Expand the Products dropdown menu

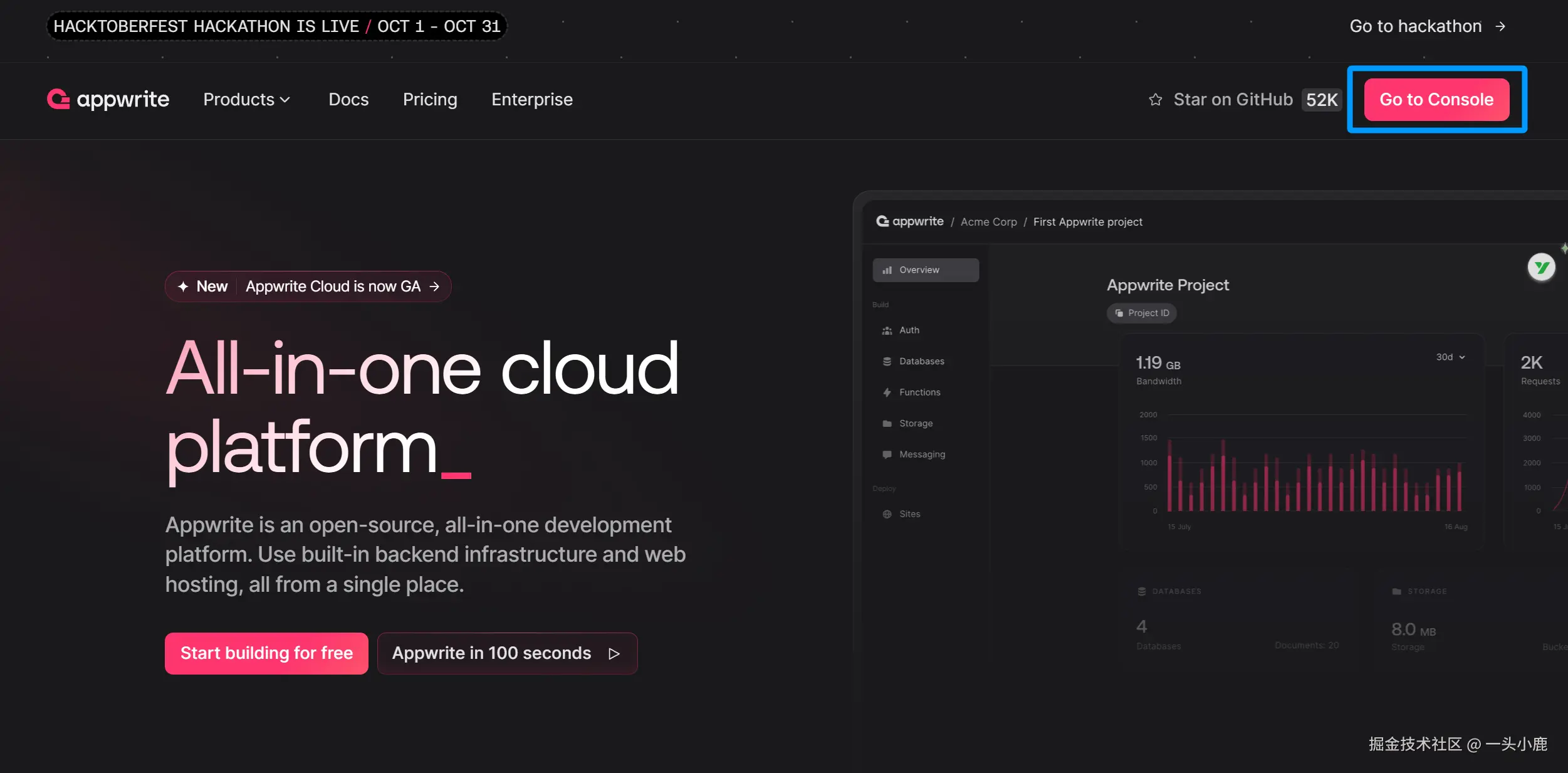coord(246,99)
